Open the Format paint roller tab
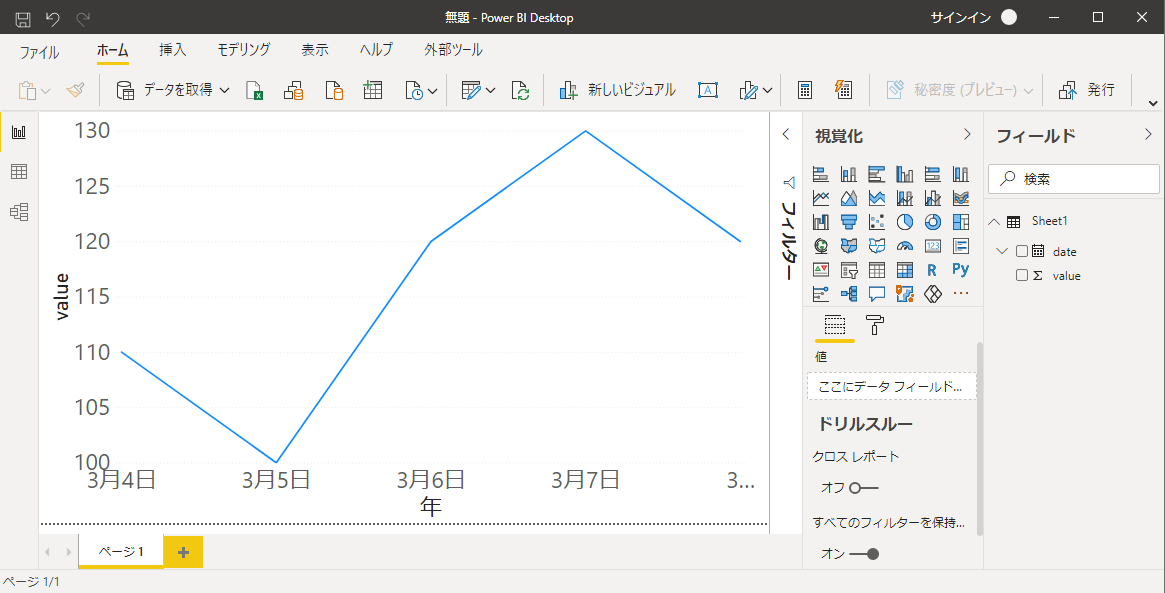Image resolution: width=1165 pixels, height=593 pixels. click(876, 325)
